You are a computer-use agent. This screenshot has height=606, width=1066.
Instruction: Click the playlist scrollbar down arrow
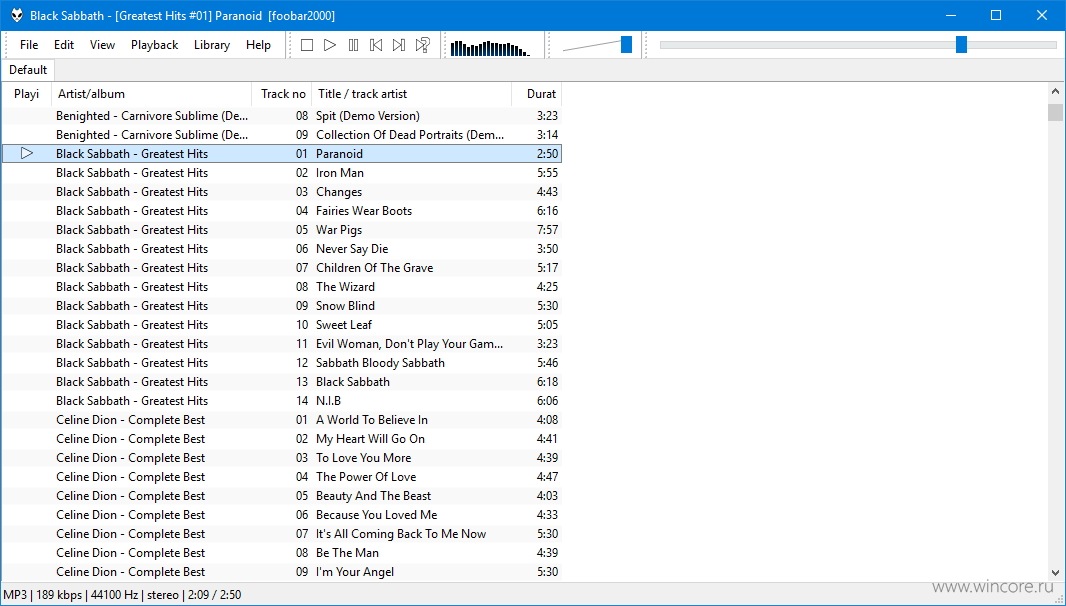click(x=1055, y=573)
